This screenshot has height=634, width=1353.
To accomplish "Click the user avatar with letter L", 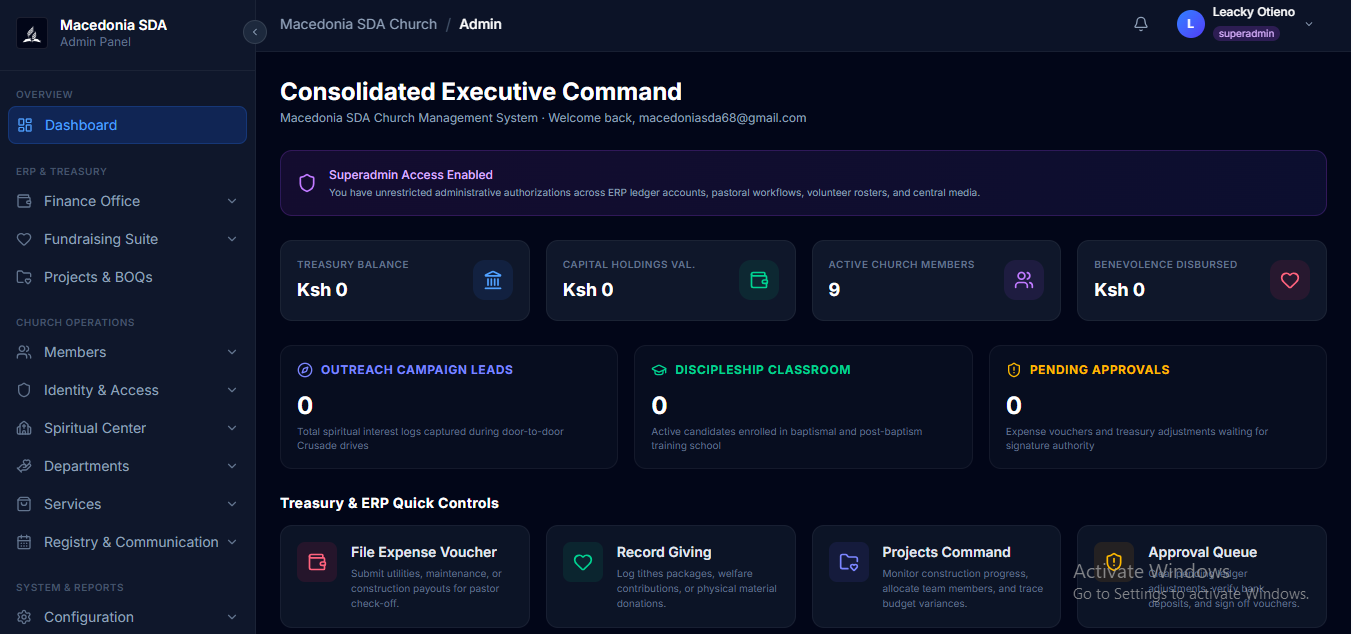I will click(1191, 24).
